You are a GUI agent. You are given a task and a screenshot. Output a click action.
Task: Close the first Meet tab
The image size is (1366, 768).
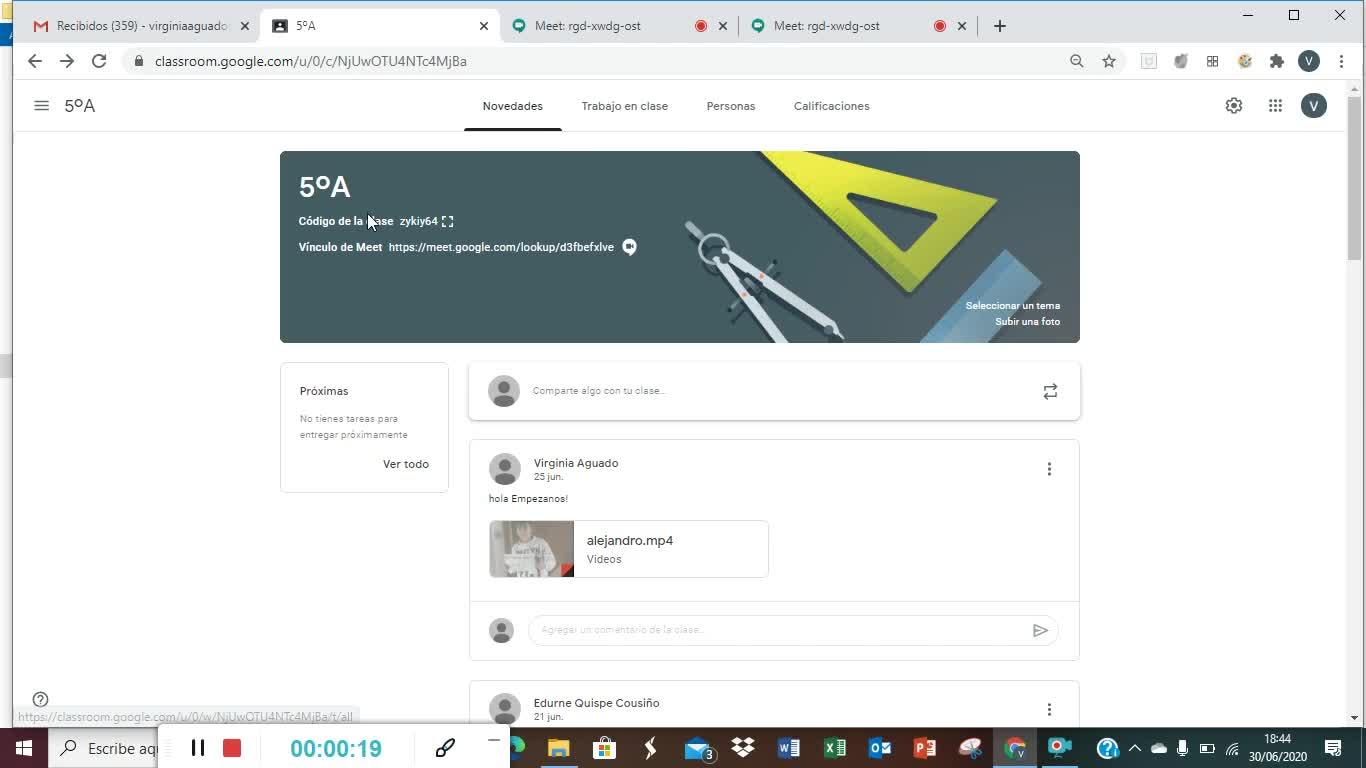723,26
